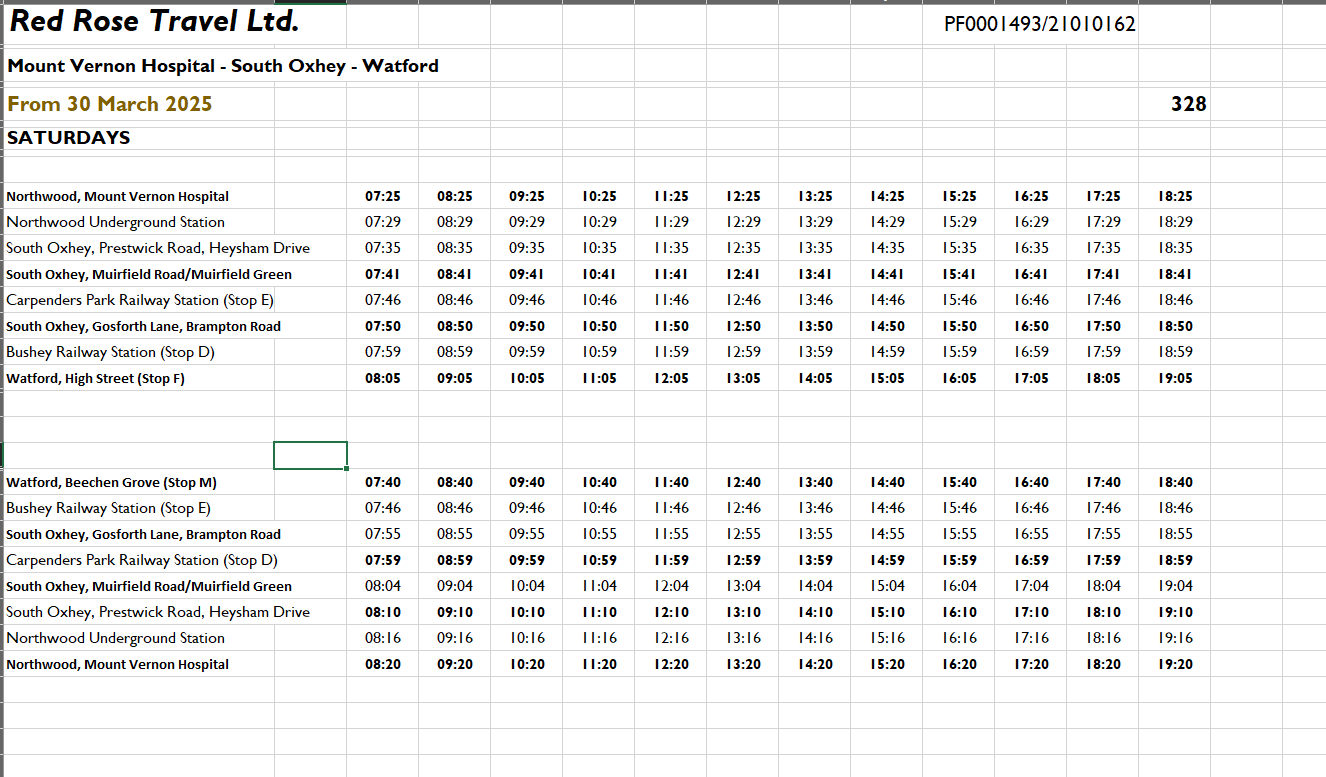Select 13:40 in Watford, Beechen Grove row
Screen dimensions: 1326x777
(x=815, y=482)
